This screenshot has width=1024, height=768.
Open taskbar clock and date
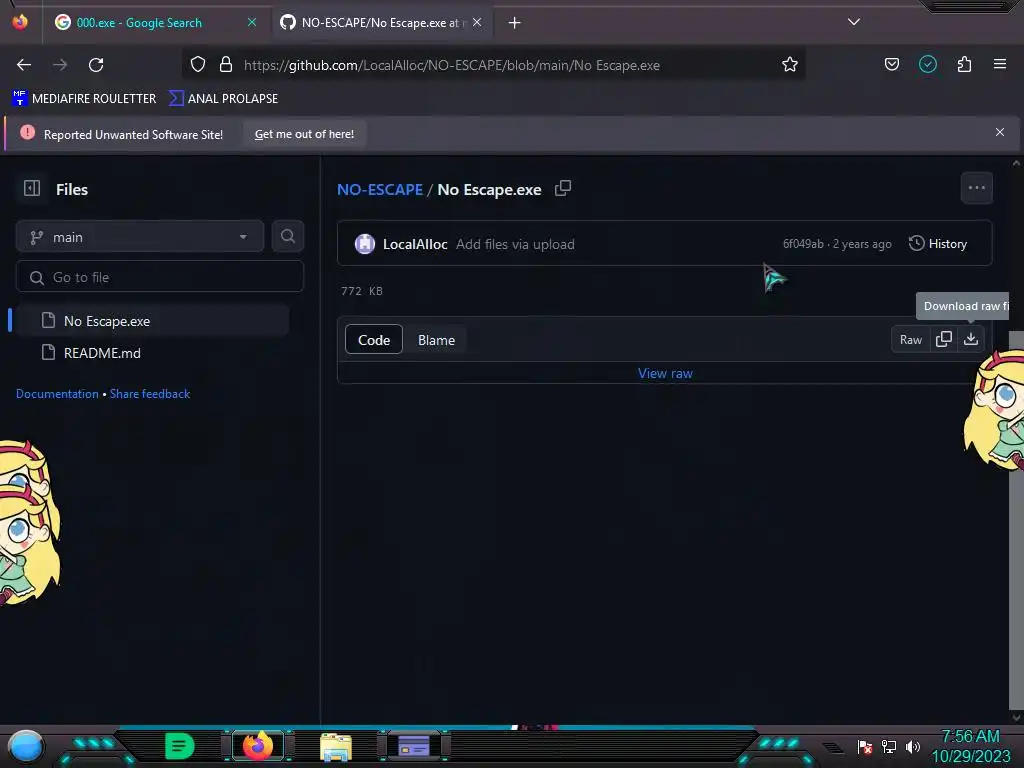click(x=970, y=746)
